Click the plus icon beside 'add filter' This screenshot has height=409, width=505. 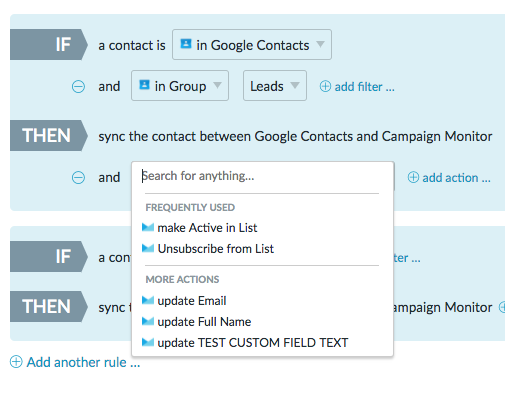(x=325, y=87)
